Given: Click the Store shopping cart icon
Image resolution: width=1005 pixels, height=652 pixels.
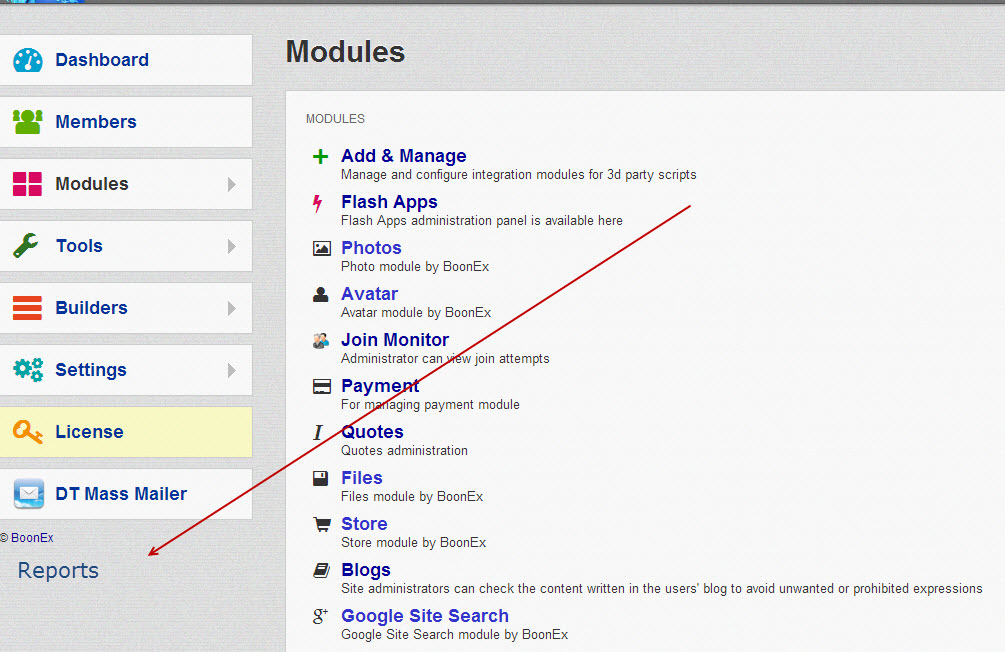Looking at the screenshot, I should point(321,525).
